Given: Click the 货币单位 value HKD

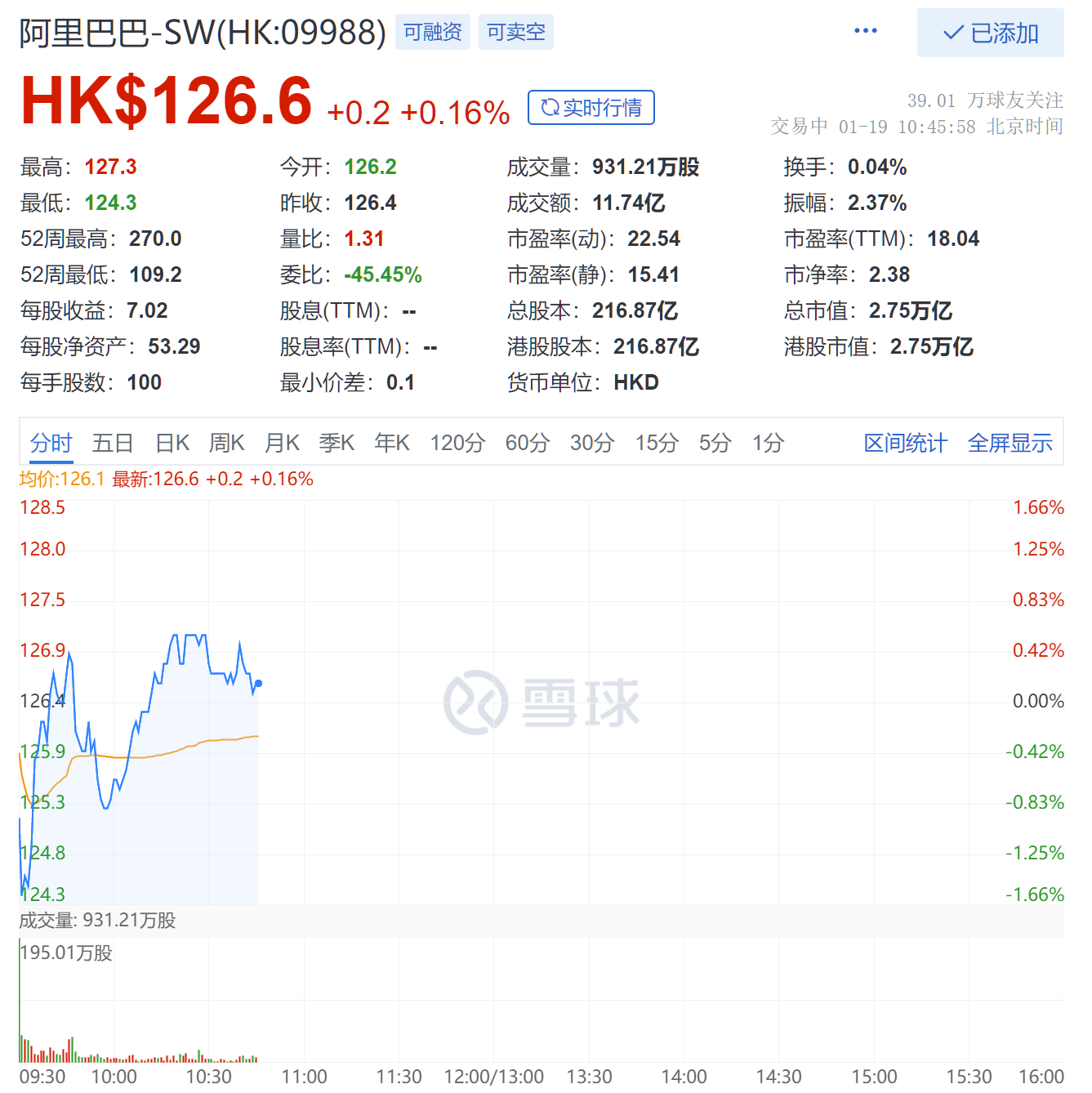Looking at the screenshot, I should (x=636, y=382).
